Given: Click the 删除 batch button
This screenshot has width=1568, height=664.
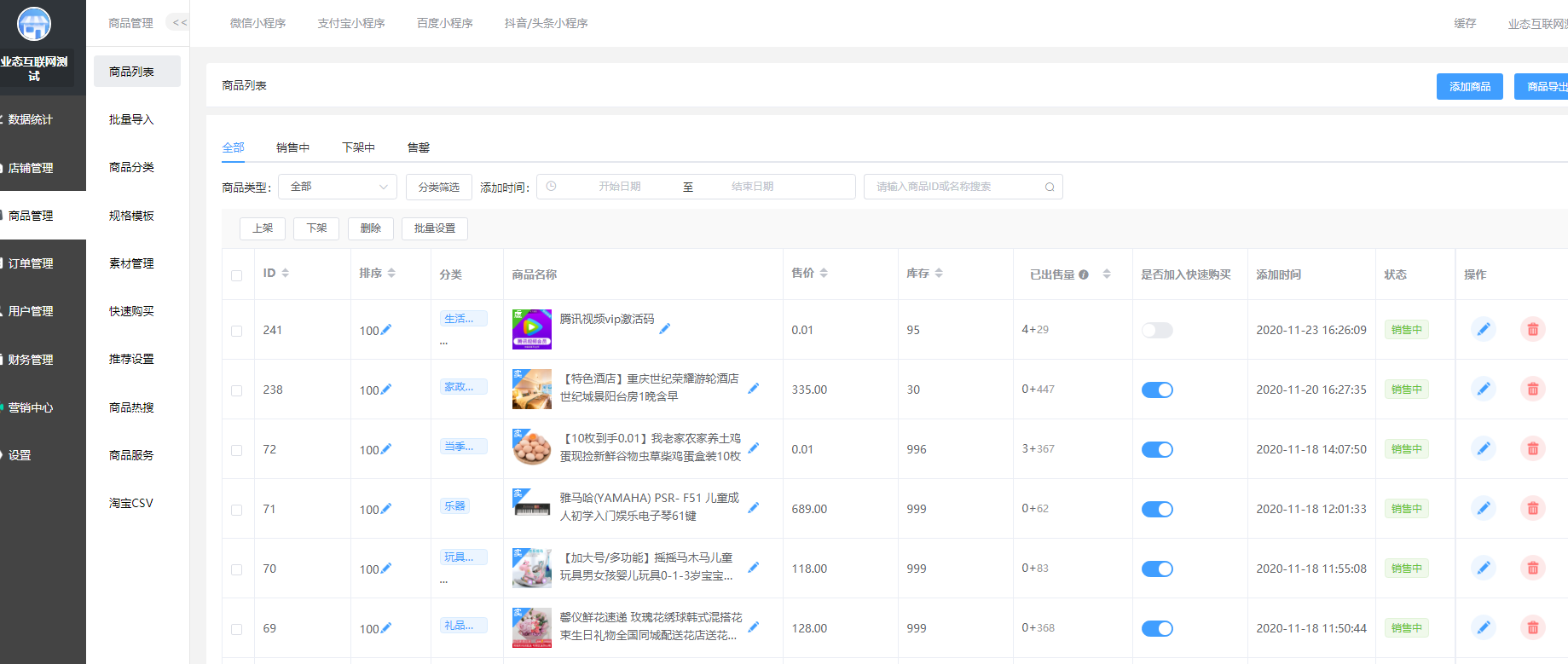Looking at the screenshot, I should pos(370,228).
